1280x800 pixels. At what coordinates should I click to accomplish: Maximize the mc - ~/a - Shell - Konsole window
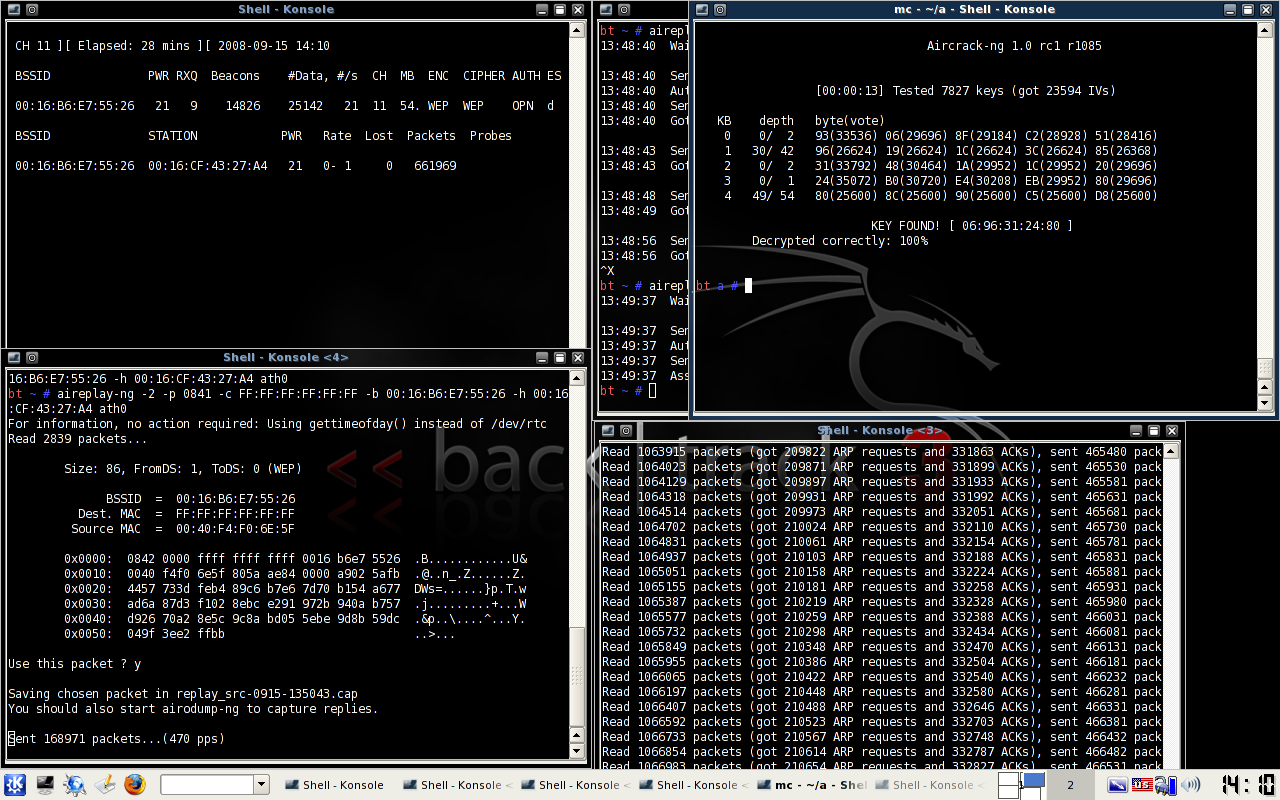click(x=1247, y=9)
